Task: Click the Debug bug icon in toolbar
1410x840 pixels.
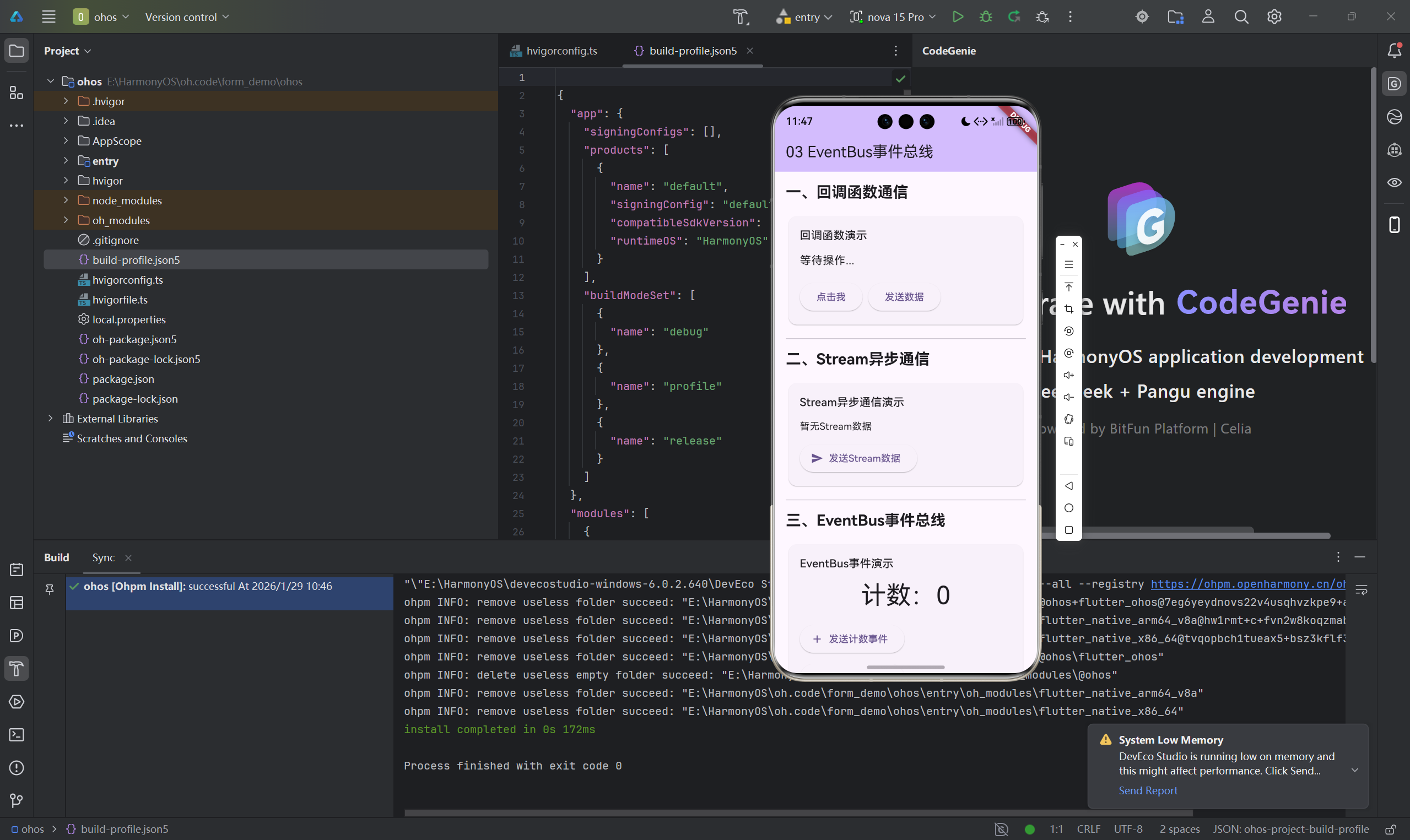Action: pos(986,17)
